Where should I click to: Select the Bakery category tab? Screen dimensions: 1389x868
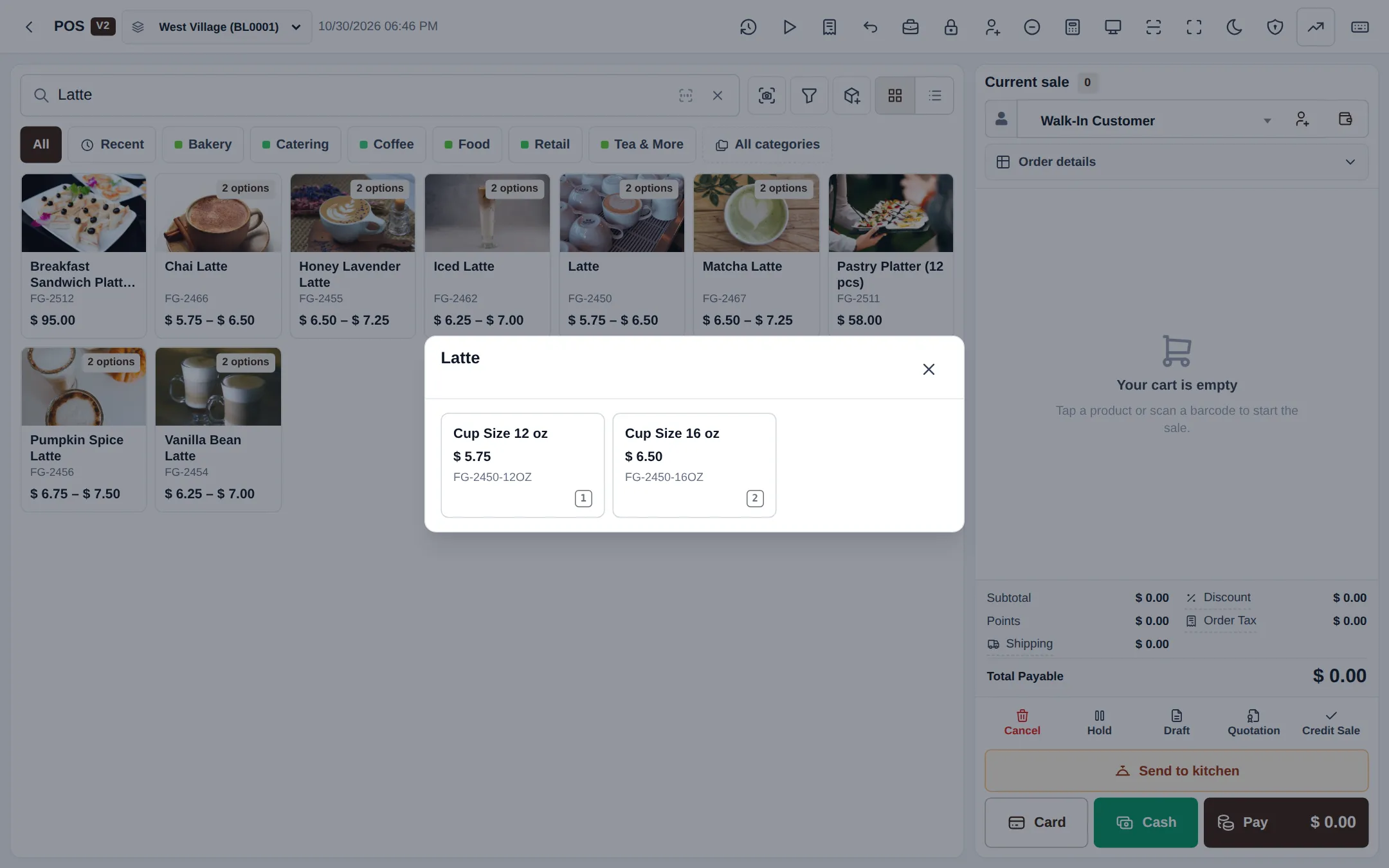(x=203, y=145)
